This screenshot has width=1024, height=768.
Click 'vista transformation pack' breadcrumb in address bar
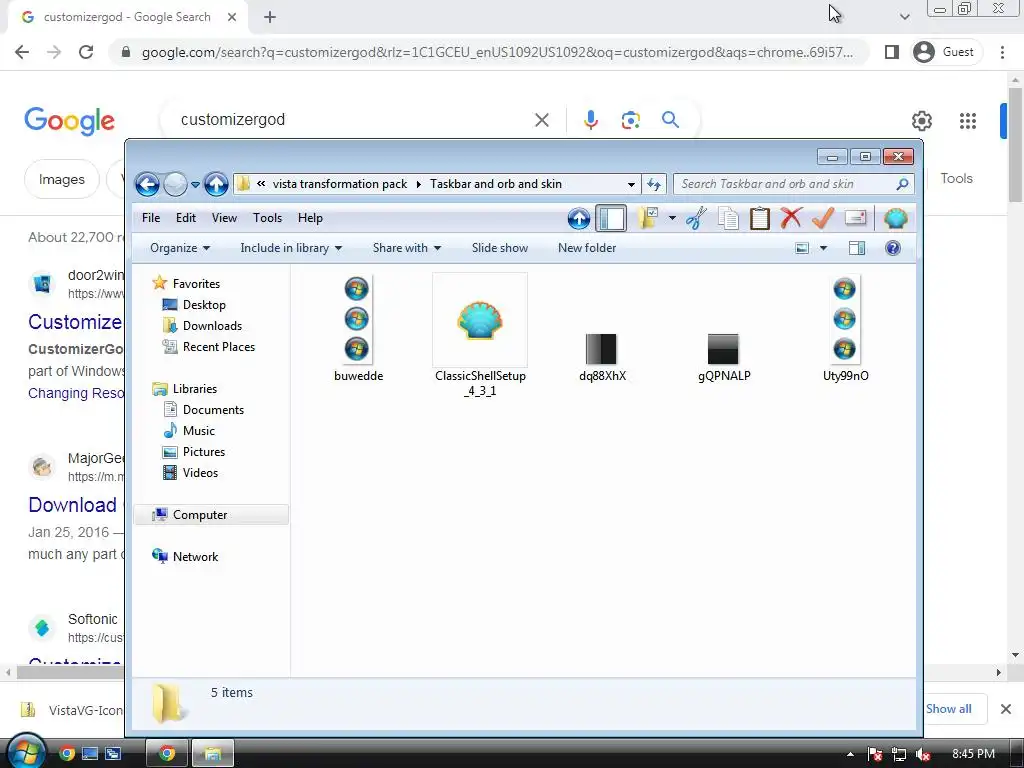pyautogui.click(x=340, y=184)
